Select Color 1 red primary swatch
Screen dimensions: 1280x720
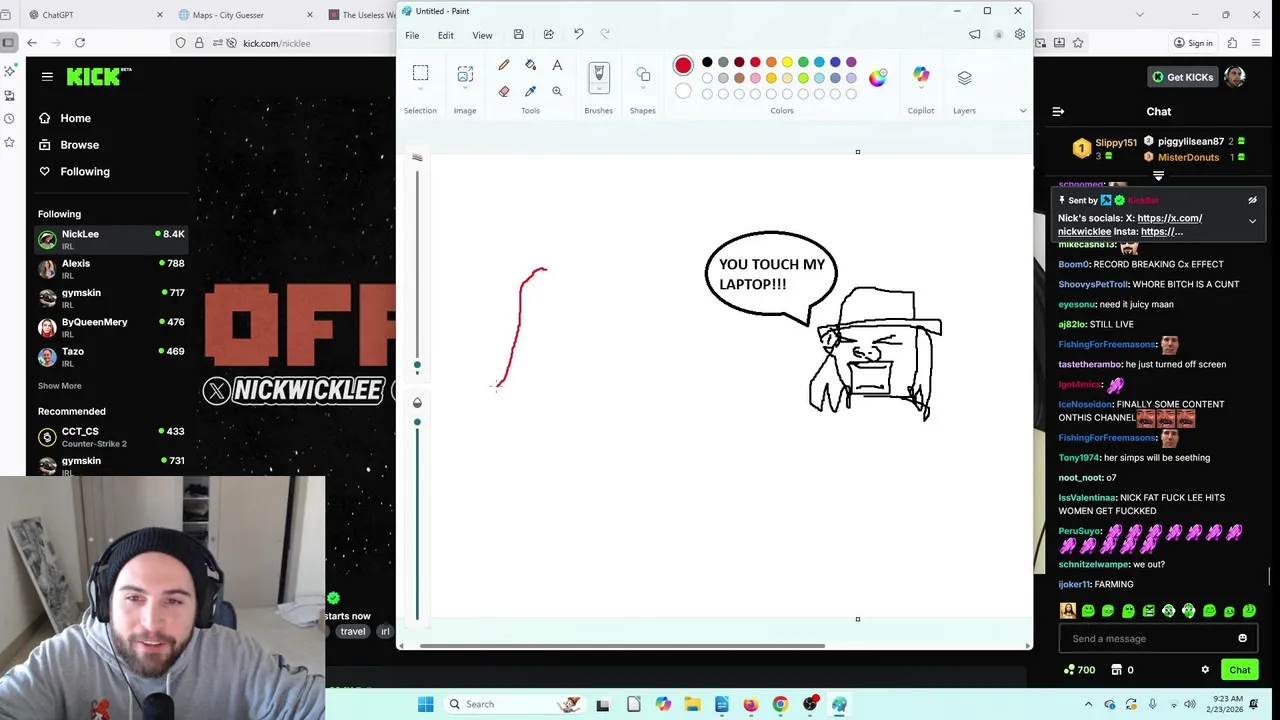point(683,66)
